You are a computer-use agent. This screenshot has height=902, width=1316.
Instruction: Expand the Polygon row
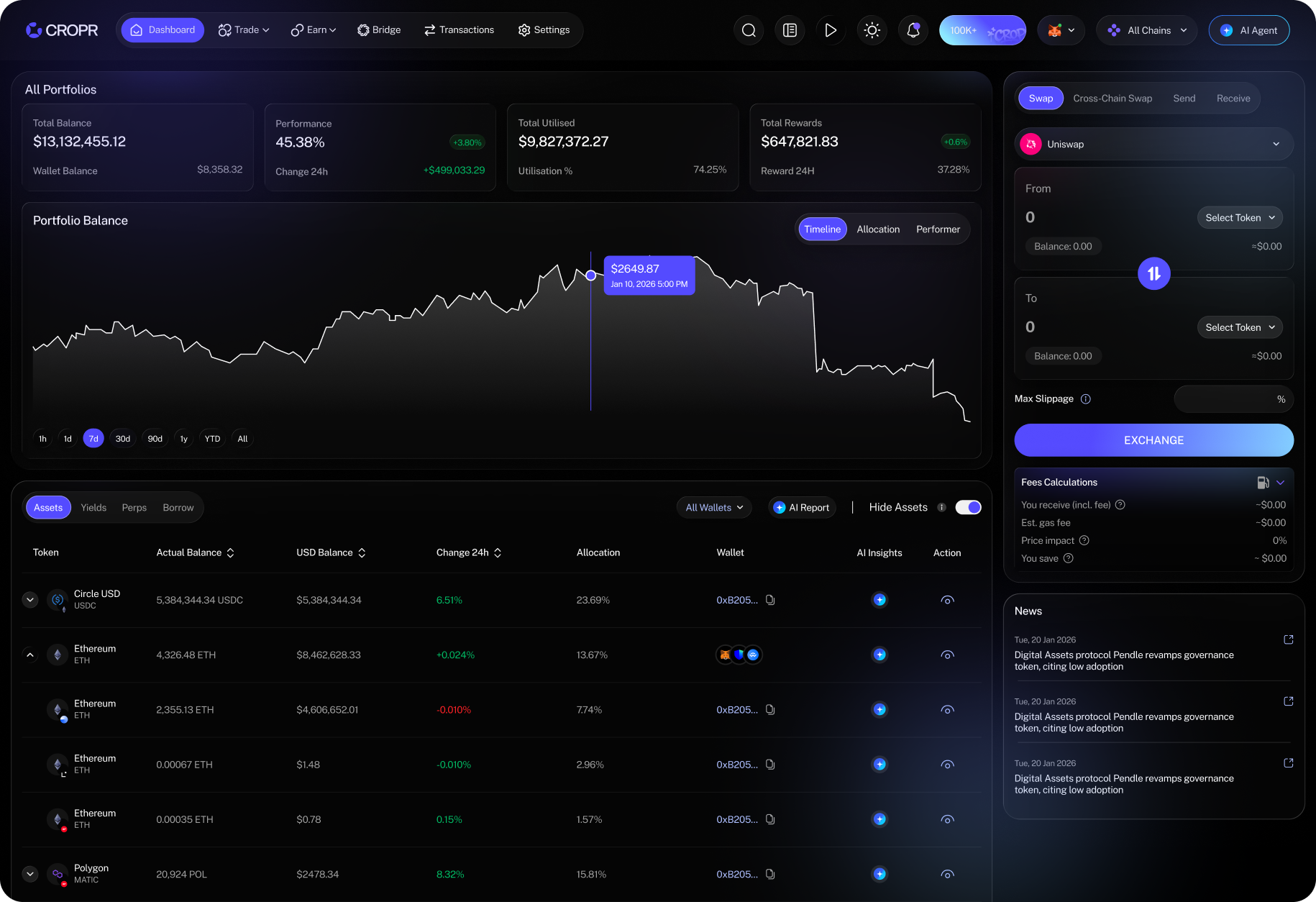pos(30,874)
